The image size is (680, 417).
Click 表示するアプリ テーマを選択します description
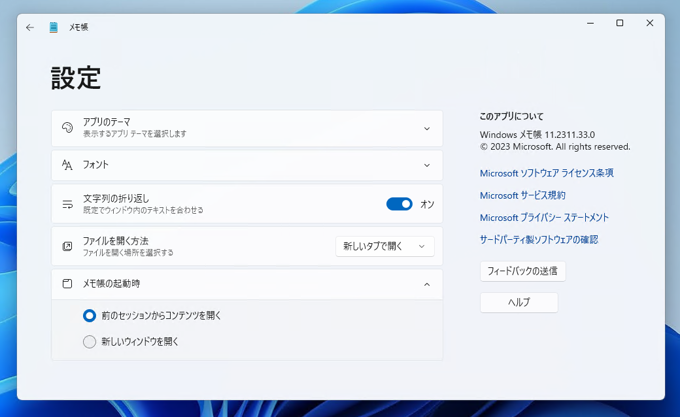click(x=135, y=134)
